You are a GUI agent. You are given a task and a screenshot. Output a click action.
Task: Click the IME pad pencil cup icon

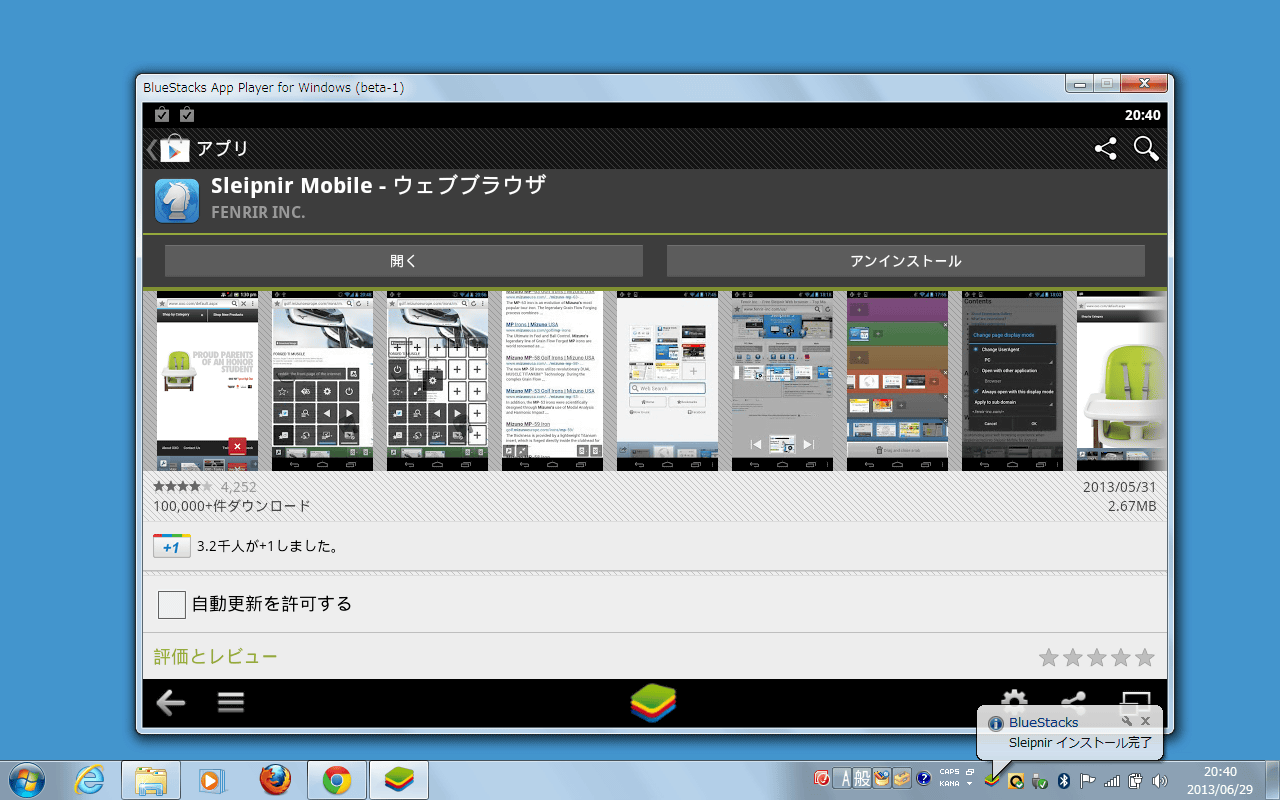[x=882, y=778]
